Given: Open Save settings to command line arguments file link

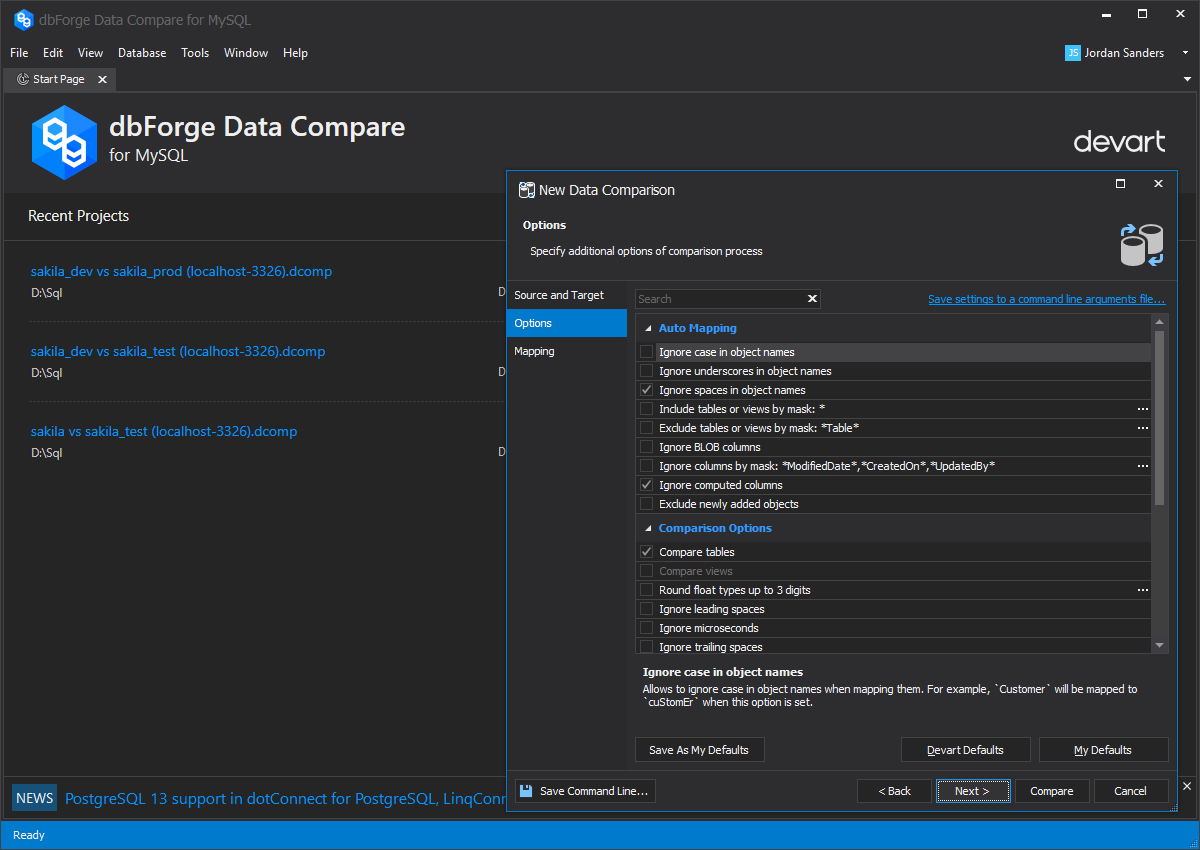Looking at the screenshot, I should [1046, 299].
